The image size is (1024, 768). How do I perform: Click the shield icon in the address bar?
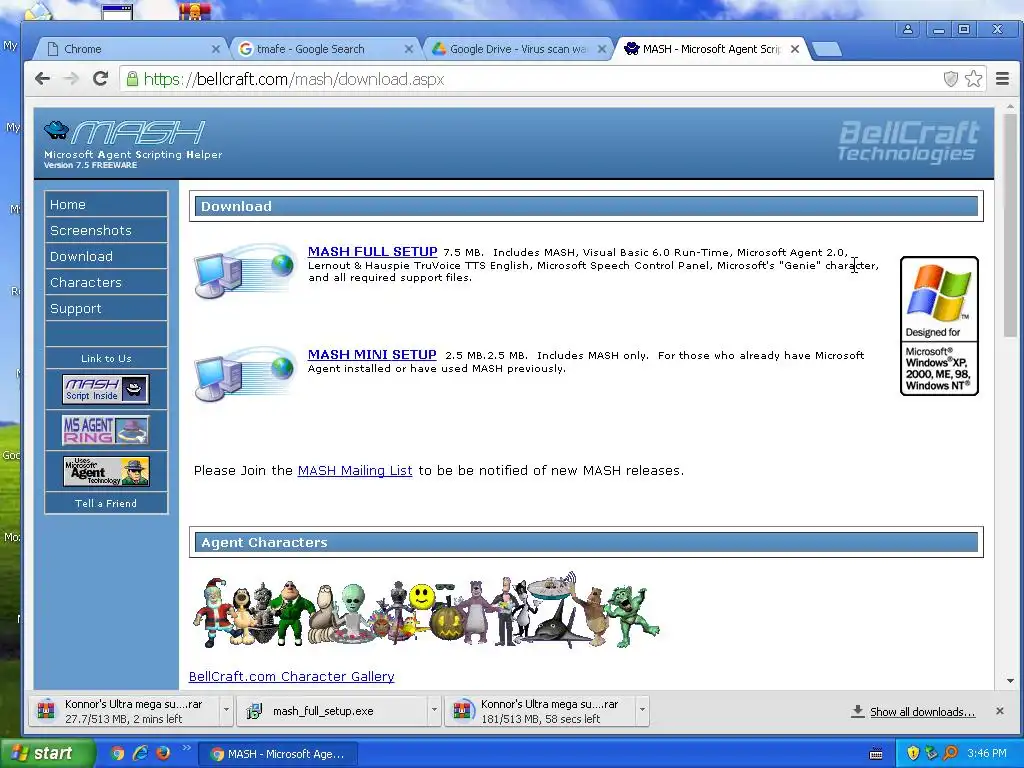pos(951,79)
